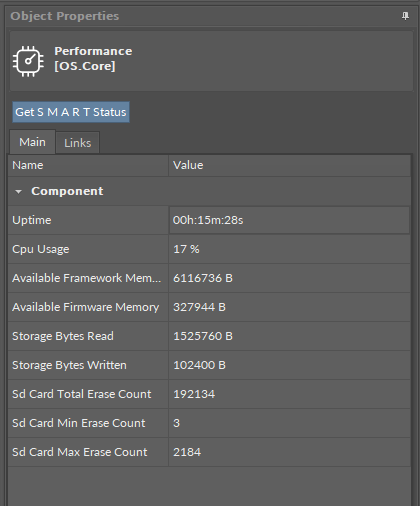Click the Performance component chip icon
The width and height of the screenshot is (420, 506).
point(28,61)
